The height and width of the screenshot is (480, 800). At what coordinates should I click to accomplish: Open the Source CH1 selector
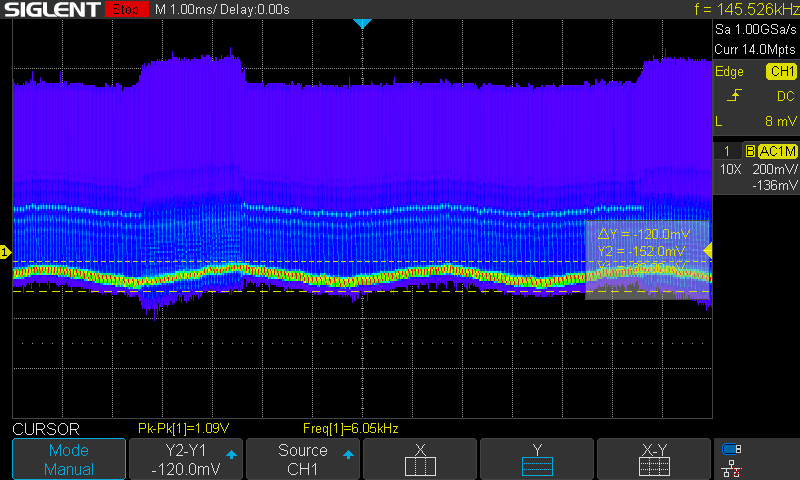[303, 460]
